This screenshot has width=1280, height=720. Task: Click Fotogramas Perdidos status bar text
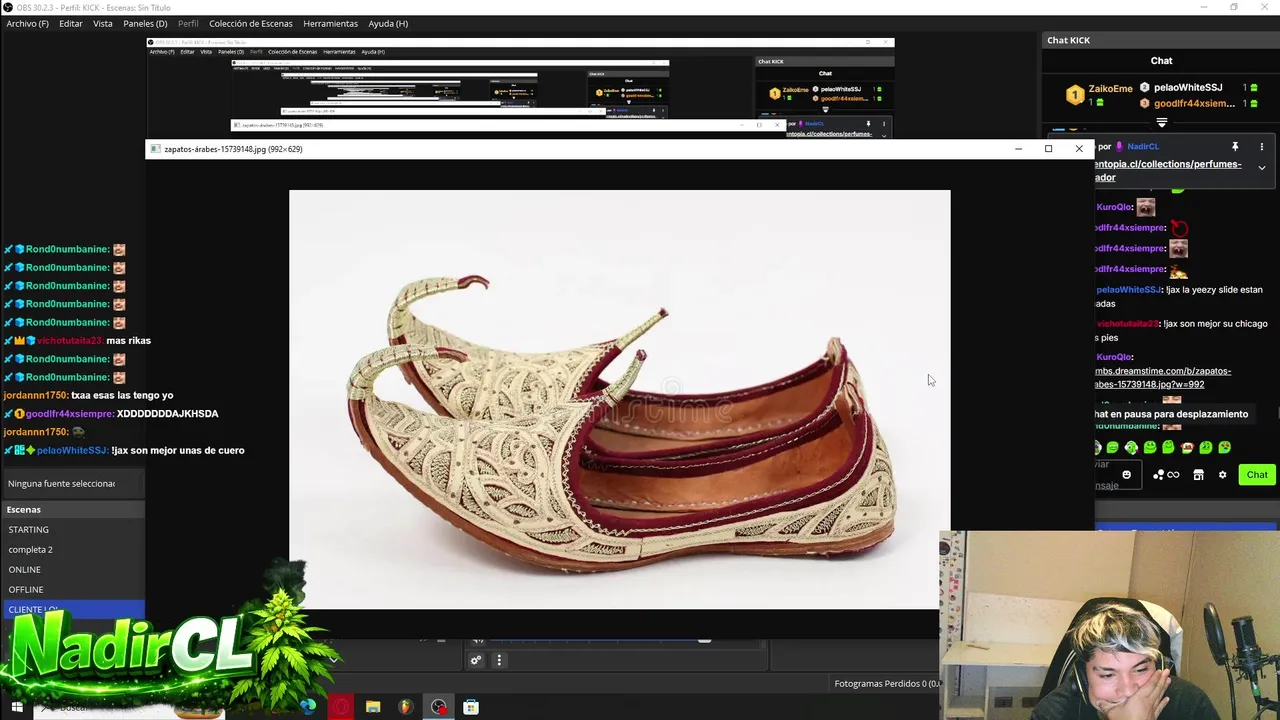click(x=887, y=684)
